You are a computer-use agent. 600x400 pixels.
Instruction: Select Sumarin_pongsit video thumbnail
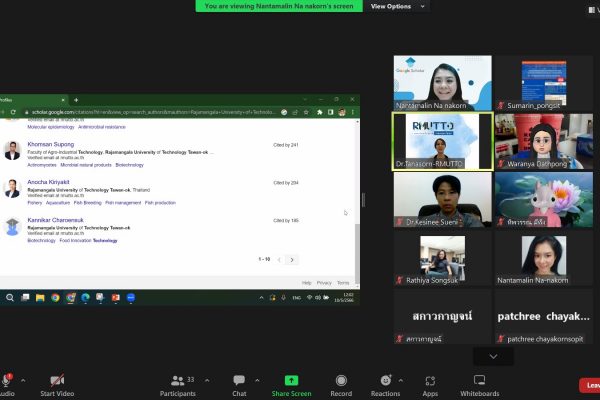544,83
